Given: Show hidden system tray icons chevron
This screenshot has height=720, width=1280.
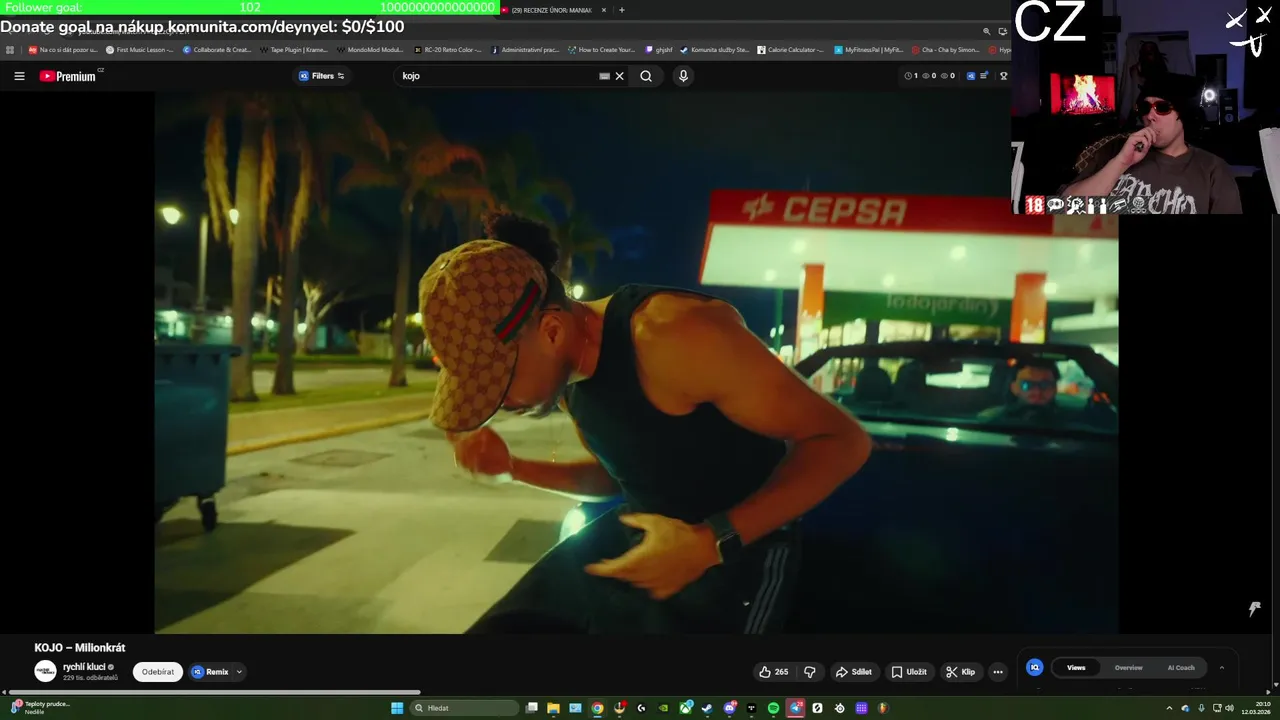Looking at the screenshot, I should click(1169, 708).
